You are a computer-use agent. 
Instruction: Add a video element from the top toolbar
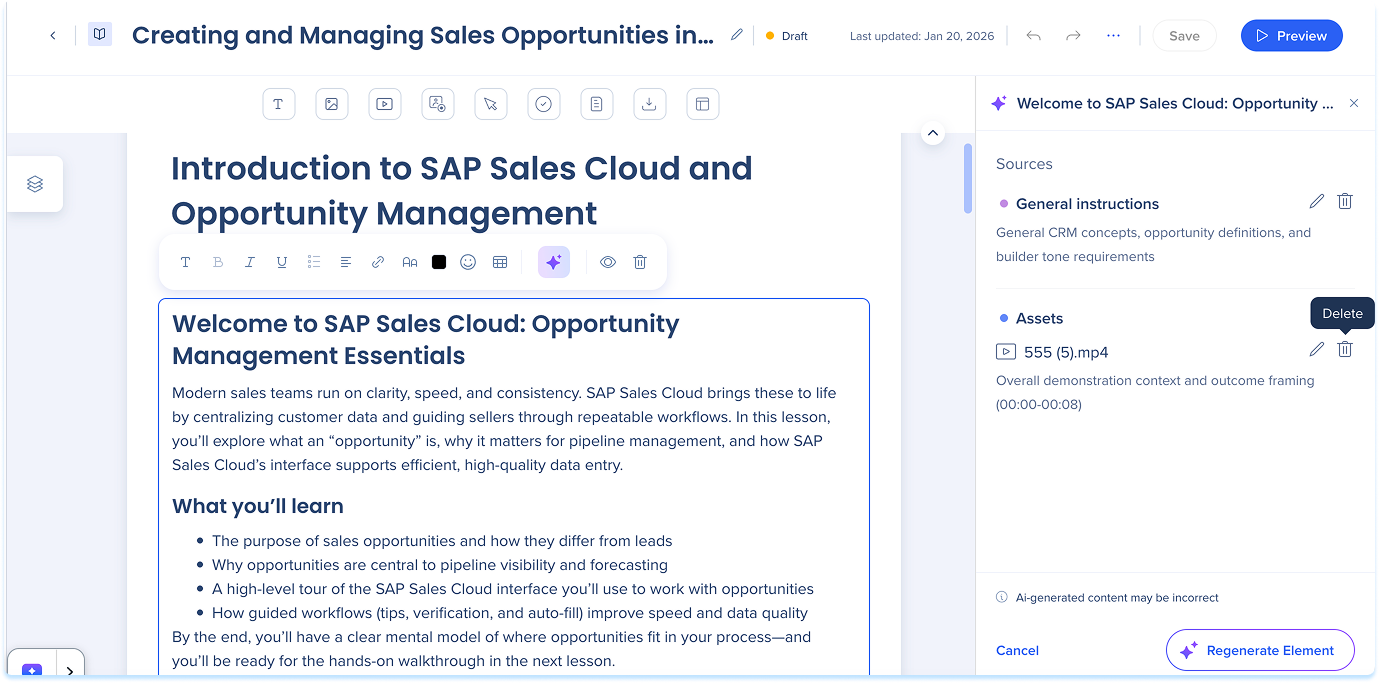pyautogui.click(x=384, y=104)
